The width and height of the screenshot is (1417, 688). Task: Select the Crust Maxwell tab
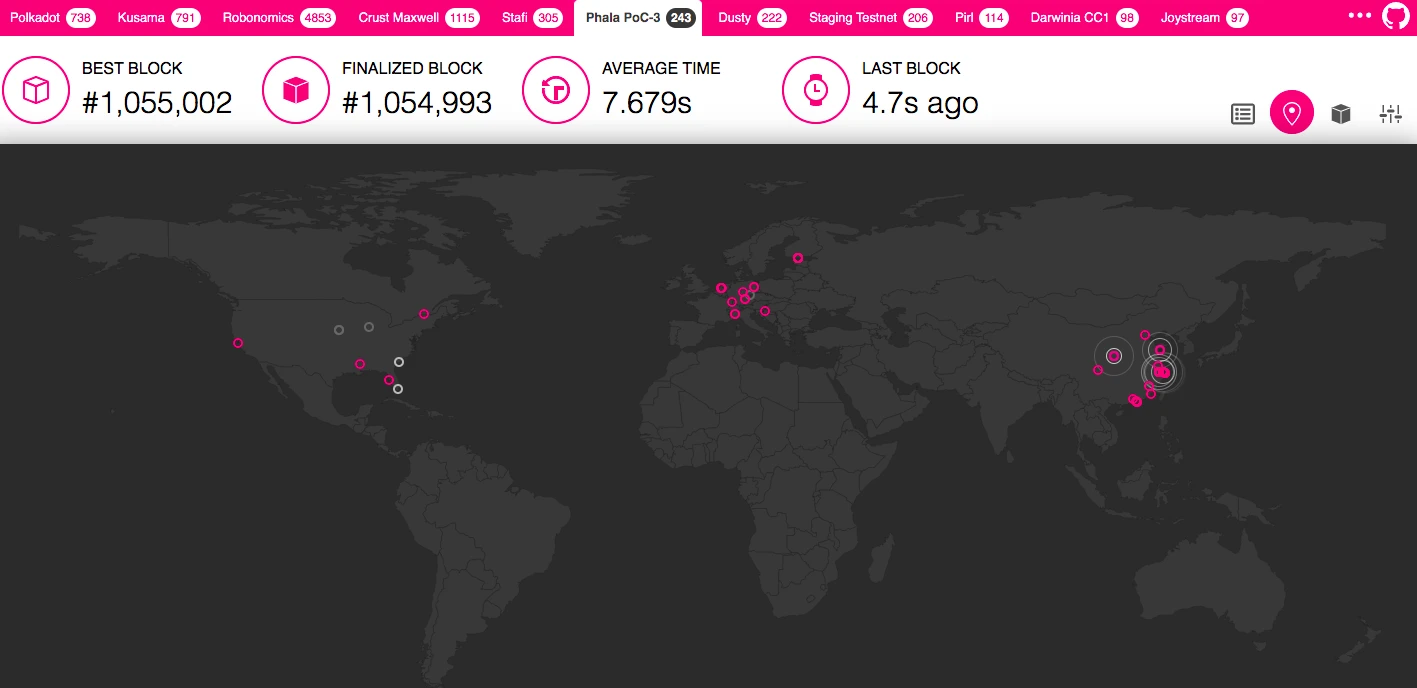tap(419, 18)
